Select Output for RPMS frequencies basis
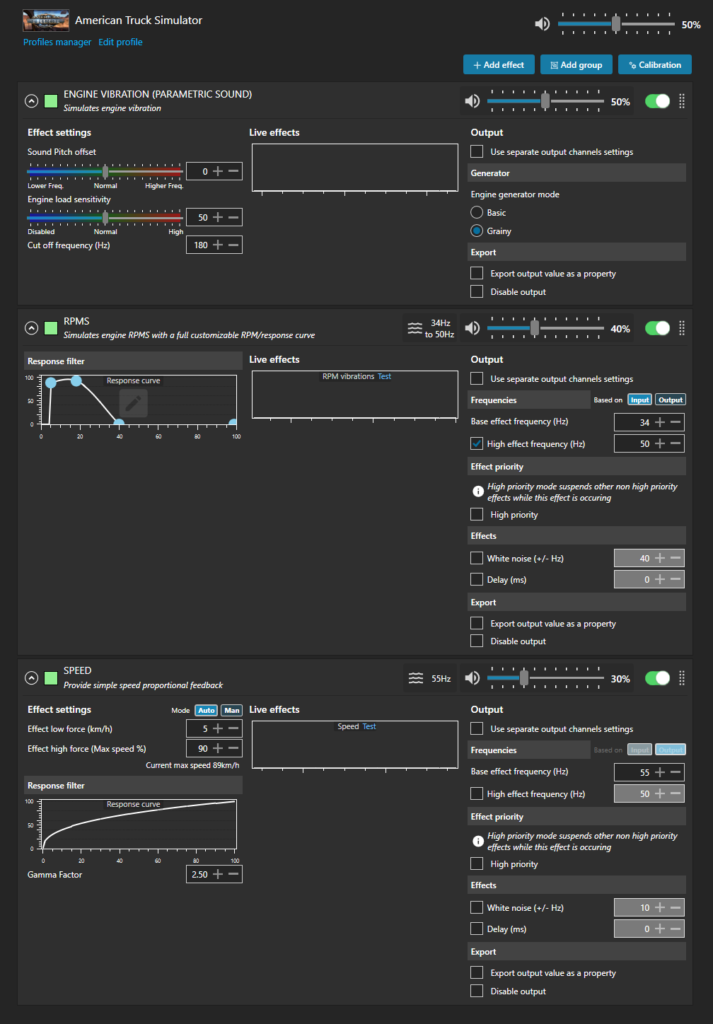This screenshot has width=713, height=1024. point(670,400)
